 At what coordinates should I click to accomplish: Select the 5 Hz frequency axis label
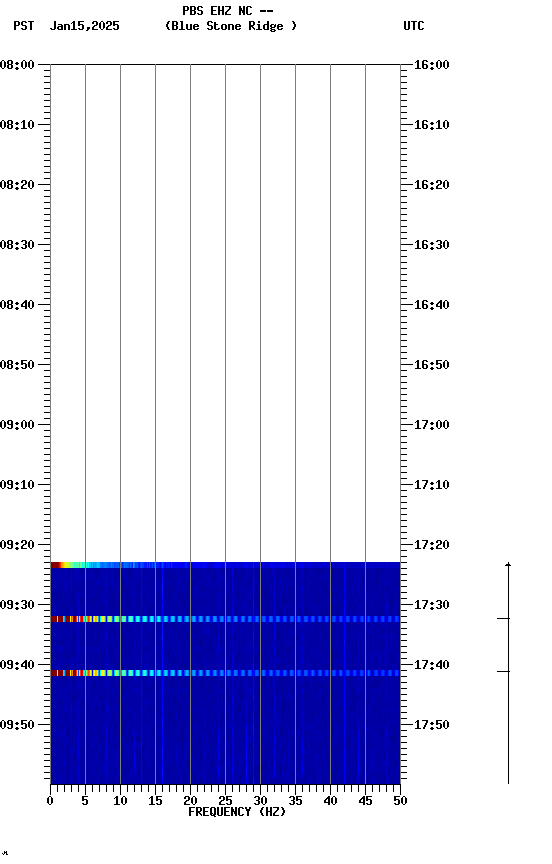point(85,801)
